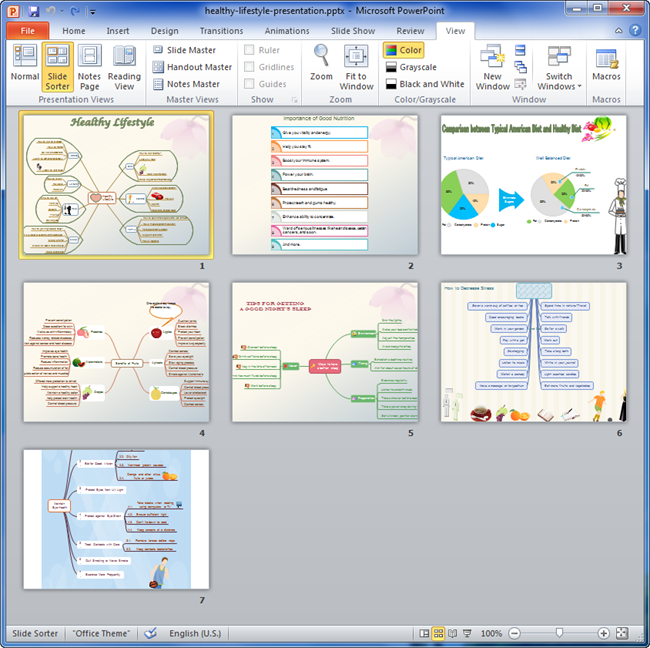Image resolution: width=650 pixels, height=648 pixels.
Task: Click Fit to Window
Action: (356, 67)
